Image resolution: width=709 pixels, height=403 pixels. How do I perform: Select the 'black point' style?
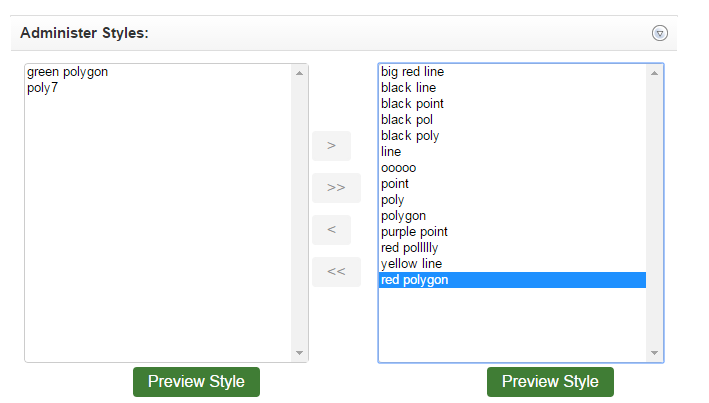tap(412, 104)
